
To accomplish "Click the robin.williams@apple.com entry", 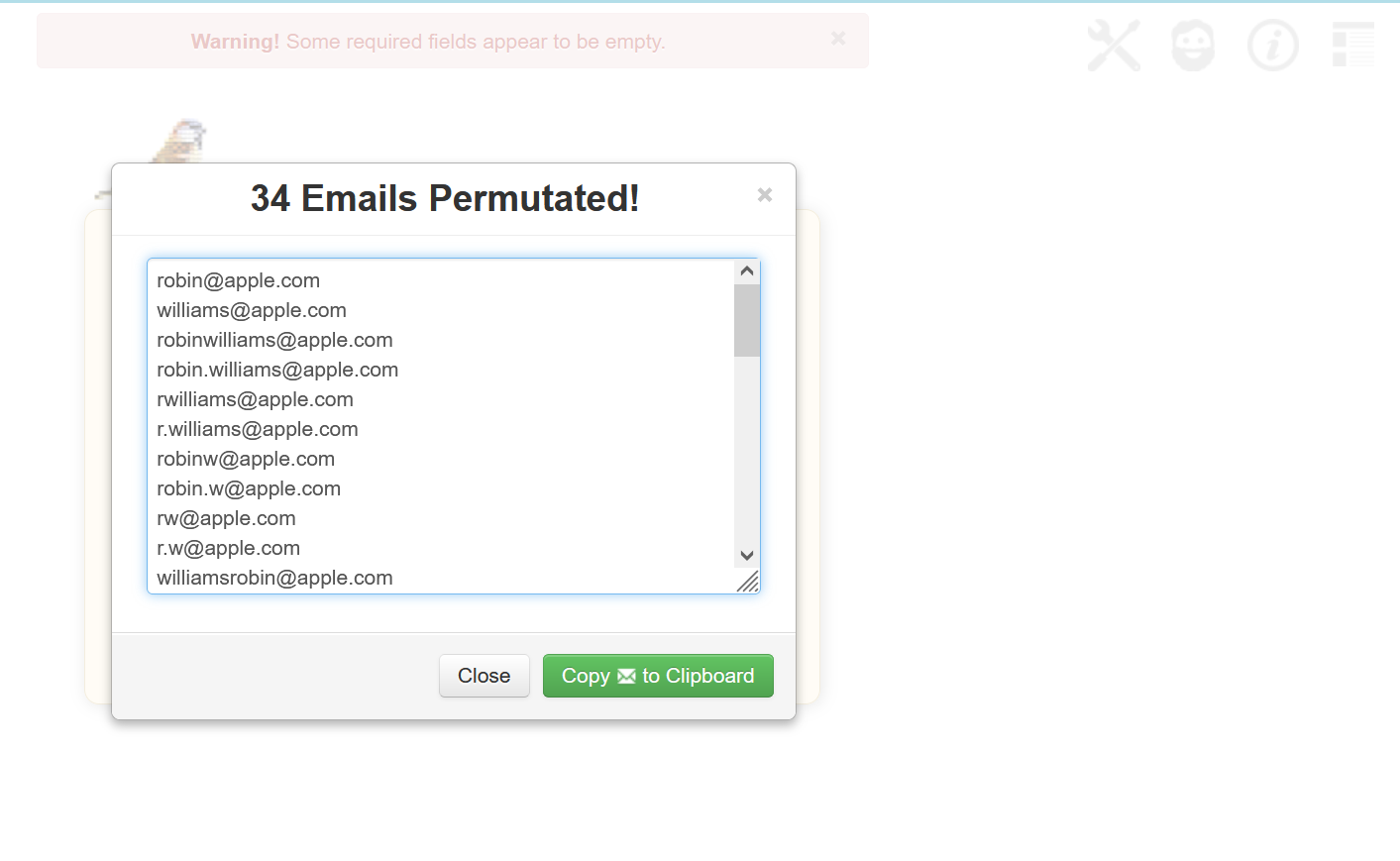I will (277, 370).
